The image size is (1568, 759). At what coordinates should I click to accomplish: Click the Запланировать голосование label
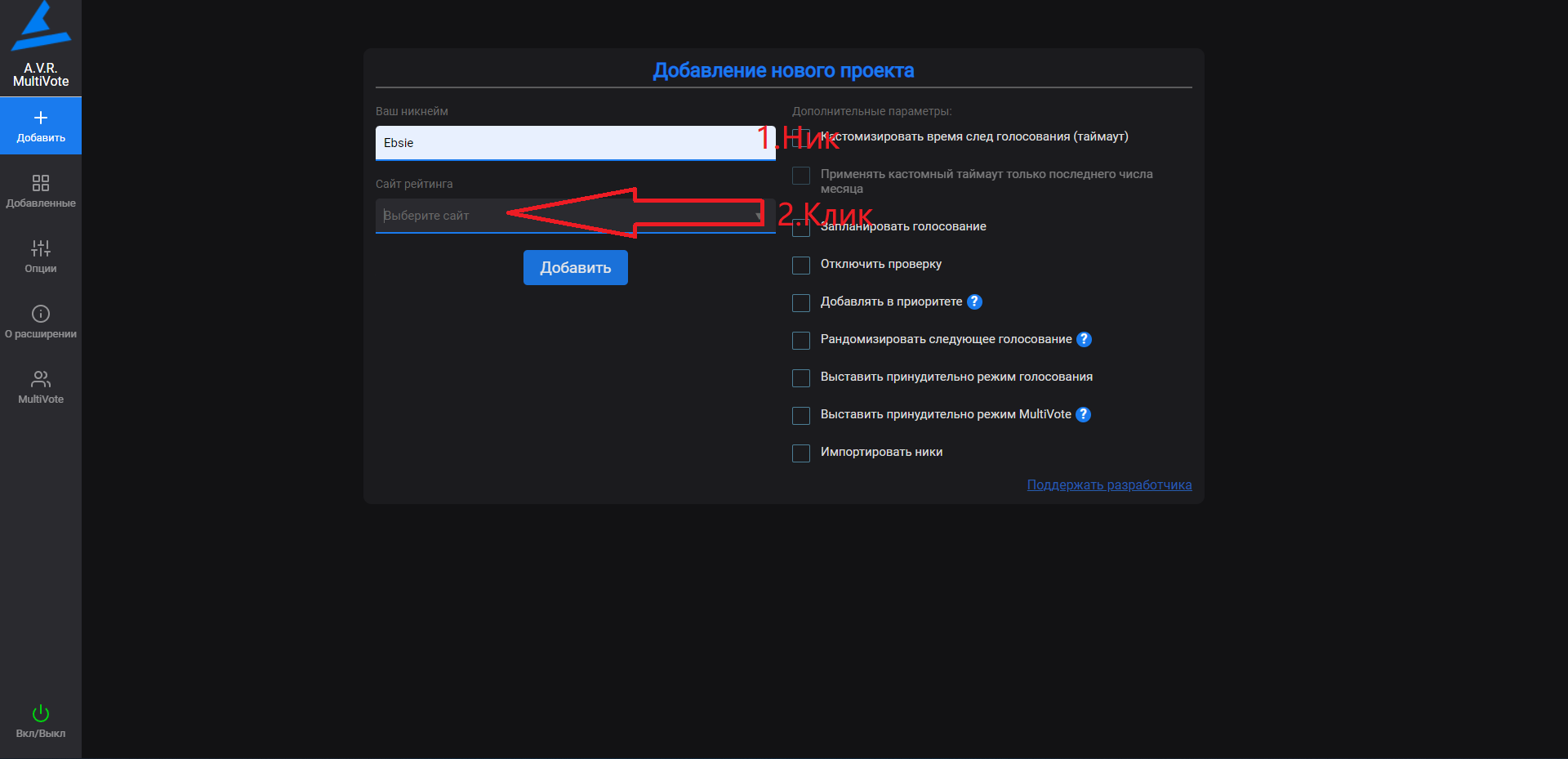pyautogui.click(x=903, y=226)
